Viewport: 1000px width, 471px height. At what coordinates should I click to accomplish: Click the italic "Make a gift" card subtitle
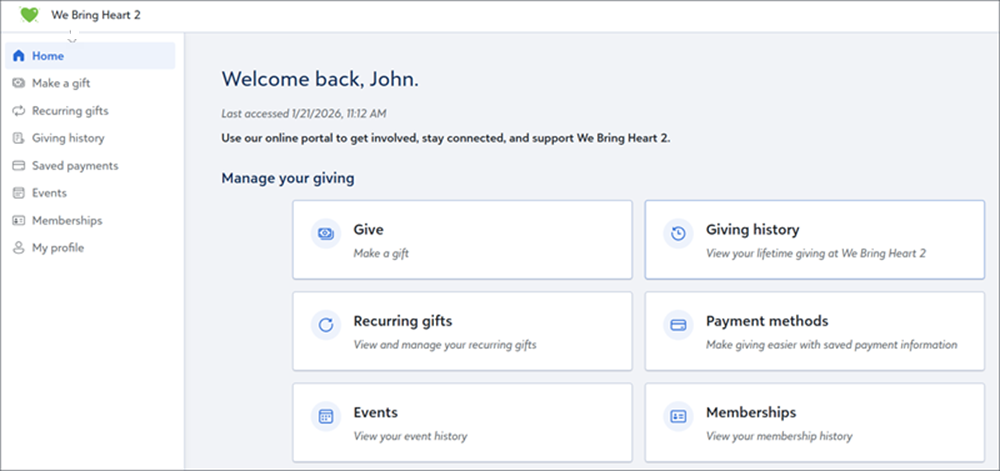tap(381, 253)
